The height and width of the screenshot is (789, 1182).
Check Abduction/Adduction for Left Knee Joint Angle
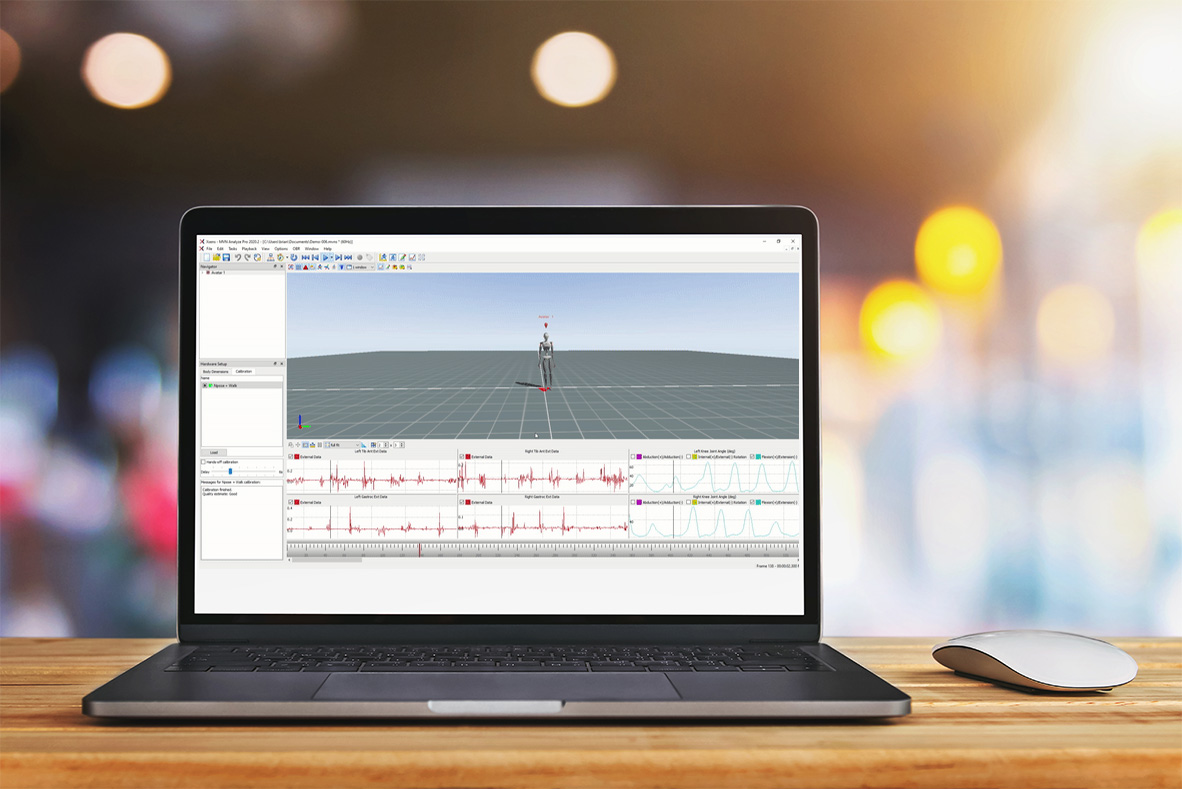click(x=633, y=457)
